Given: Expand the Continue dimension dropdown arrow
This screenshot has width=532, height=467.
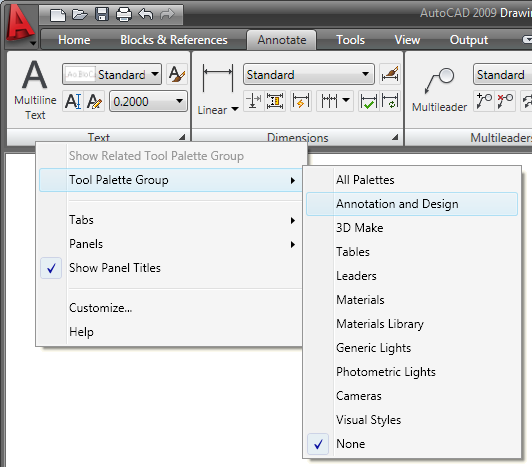Looking at the screenshot, I should [346, 100].
